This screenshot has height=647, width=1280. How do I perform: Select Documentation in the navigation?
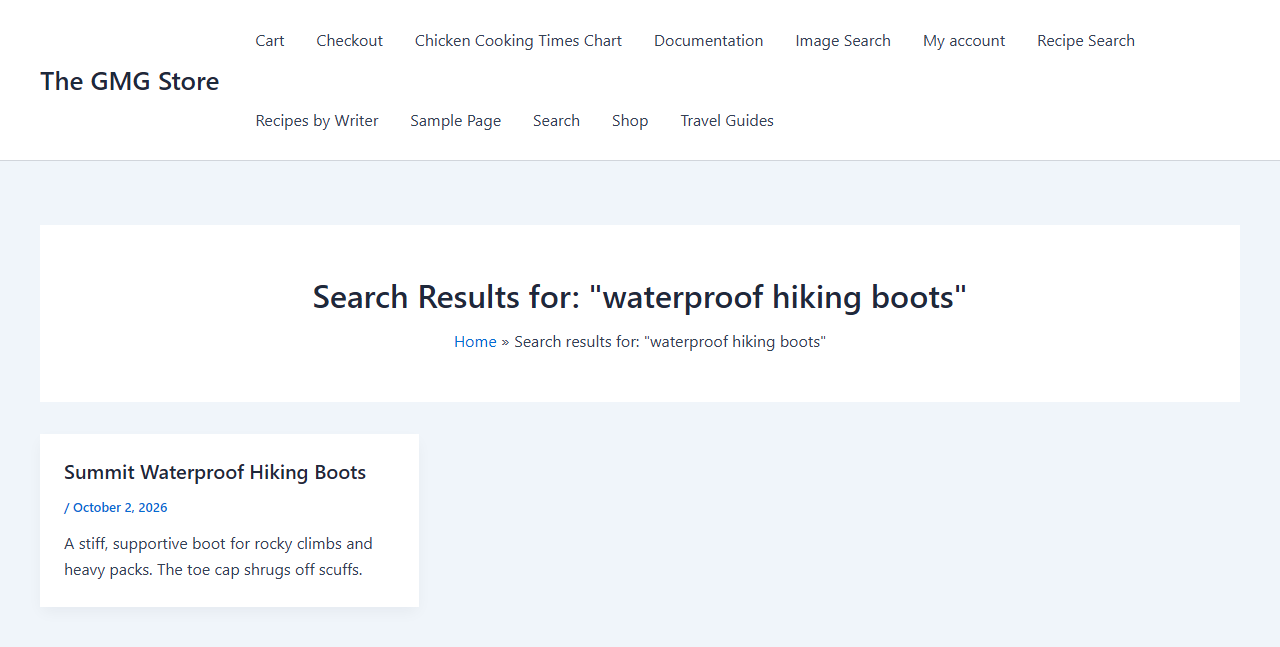pyautogui.click(x=709, y=41)
